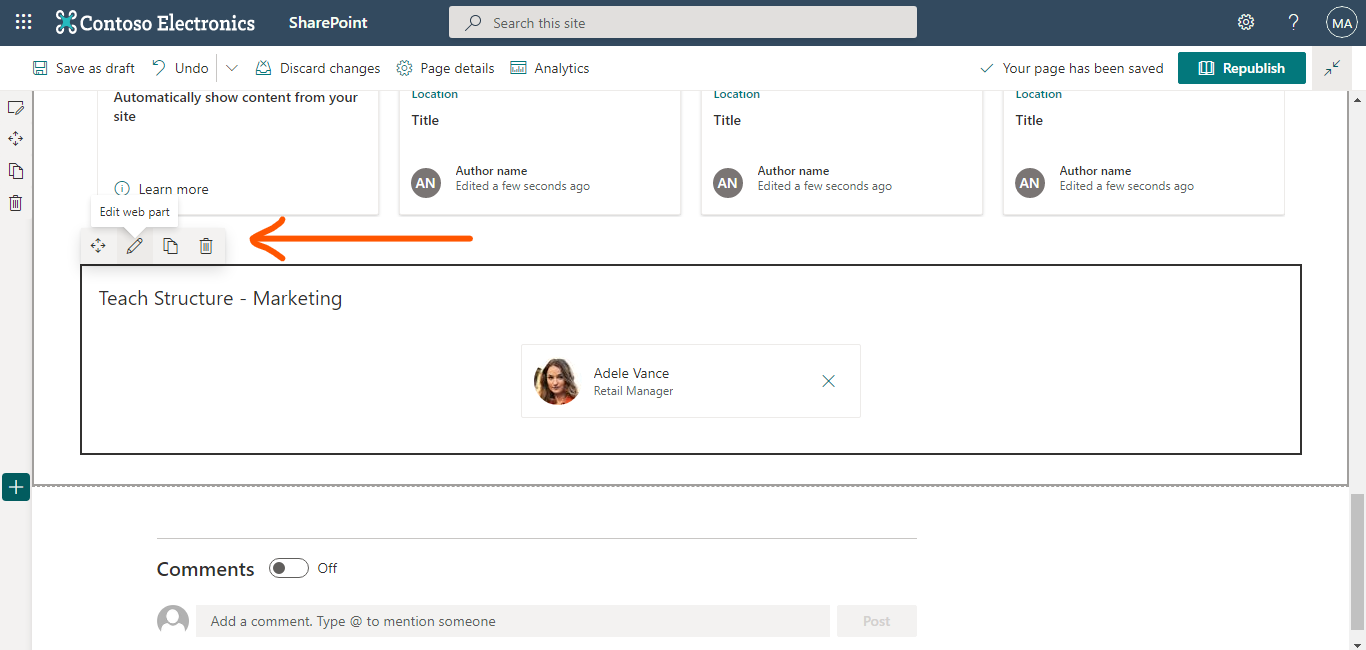
Task: Expand the Undo options dropdown
Action: (x=231, y=67)
